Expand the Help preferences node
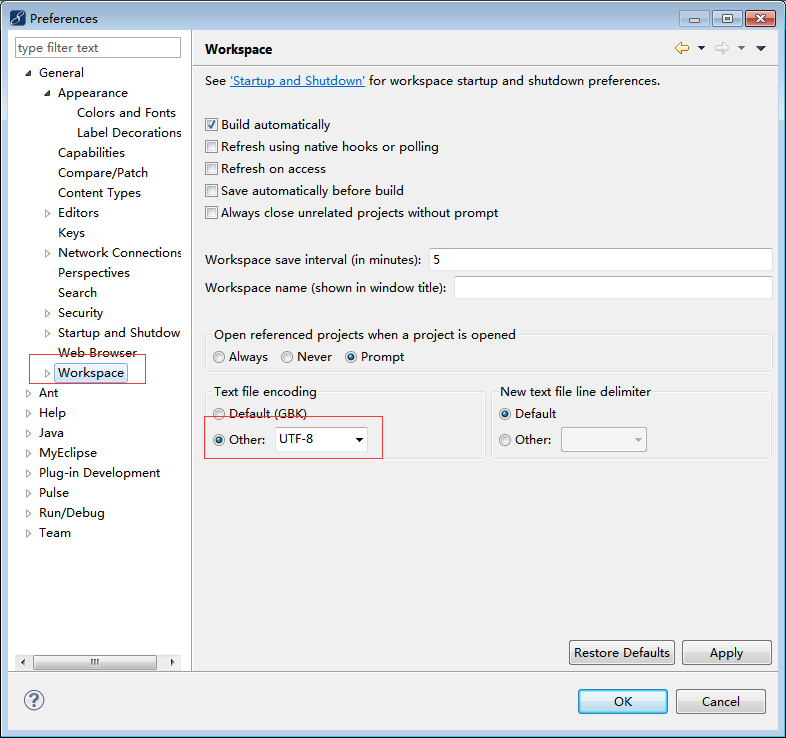Image resolution: width=786 pixels, height=738 pixels. coord(29,414)
